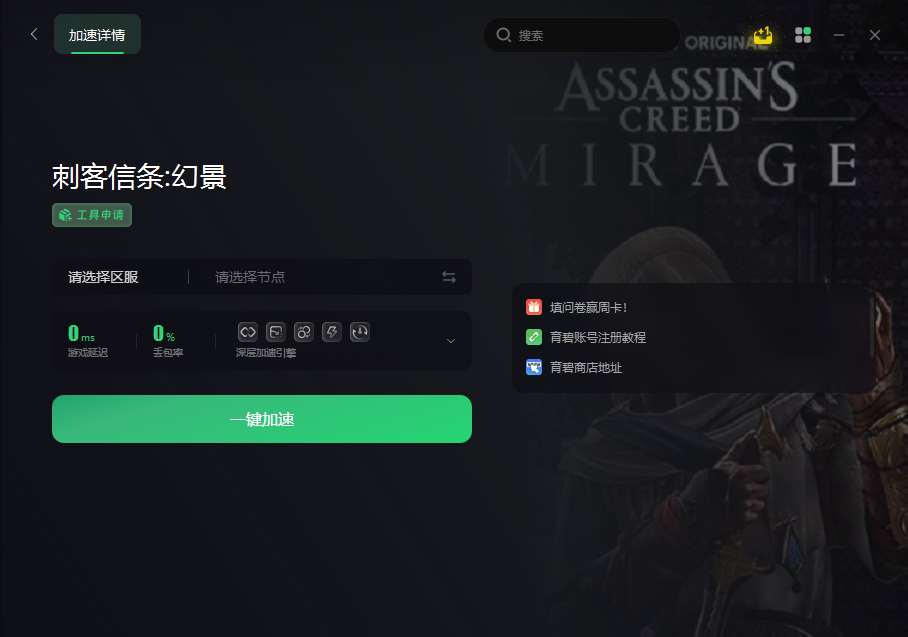Open the 请选择节点 node selector
The height and width of the screenshot is (637, 908).
tap(250, 277)
